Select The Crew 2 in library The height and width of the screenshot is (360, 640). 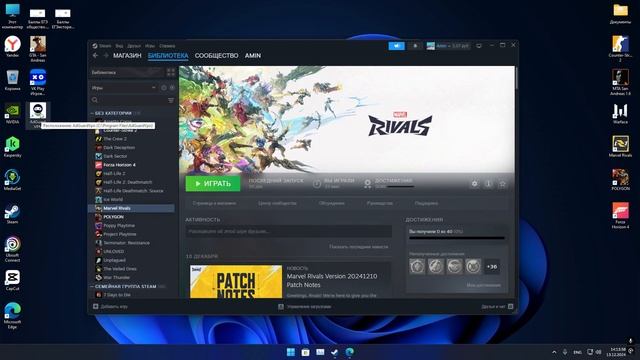coord(115,139)
